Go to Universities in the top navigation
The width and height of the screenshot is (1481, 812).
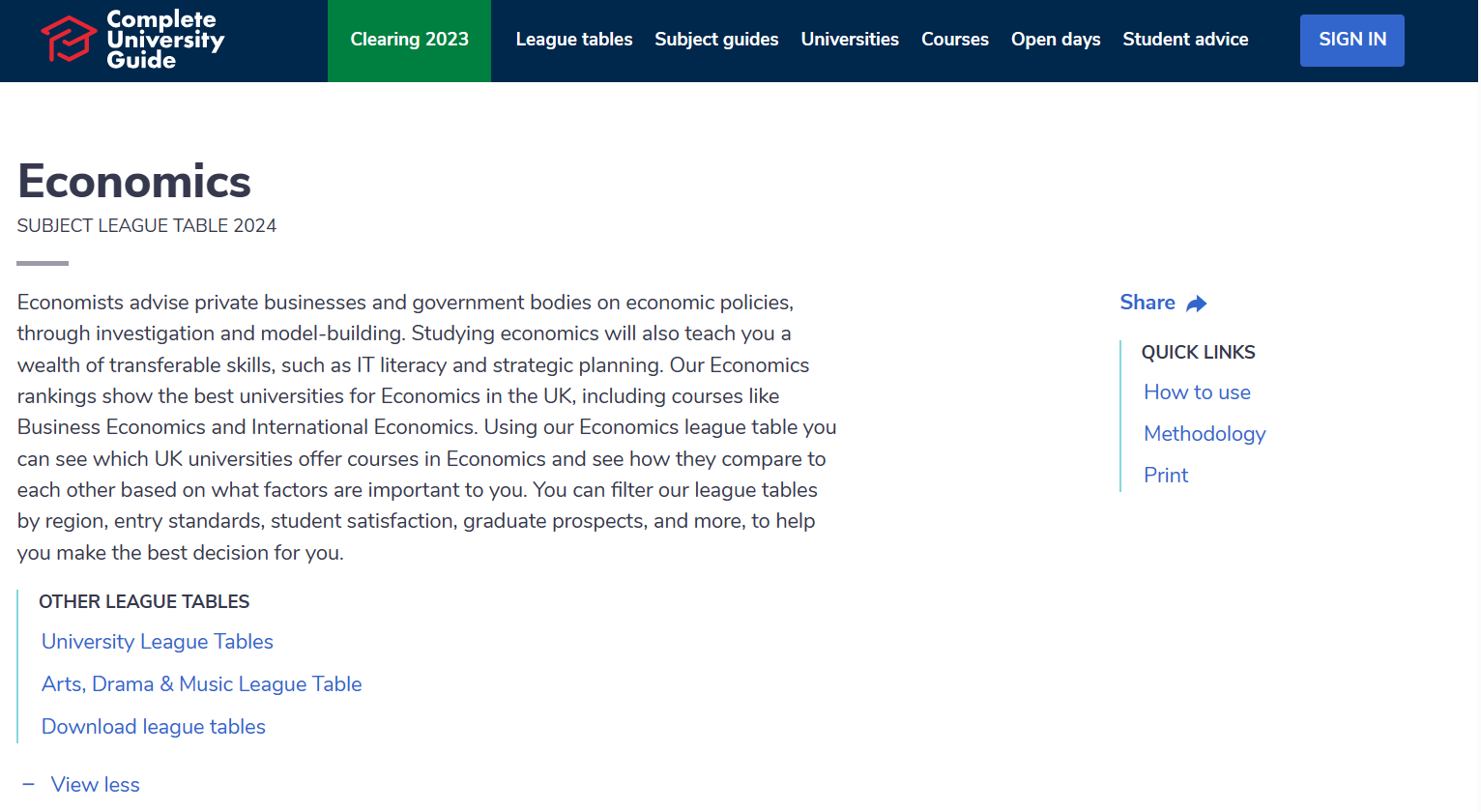point(850,40)
